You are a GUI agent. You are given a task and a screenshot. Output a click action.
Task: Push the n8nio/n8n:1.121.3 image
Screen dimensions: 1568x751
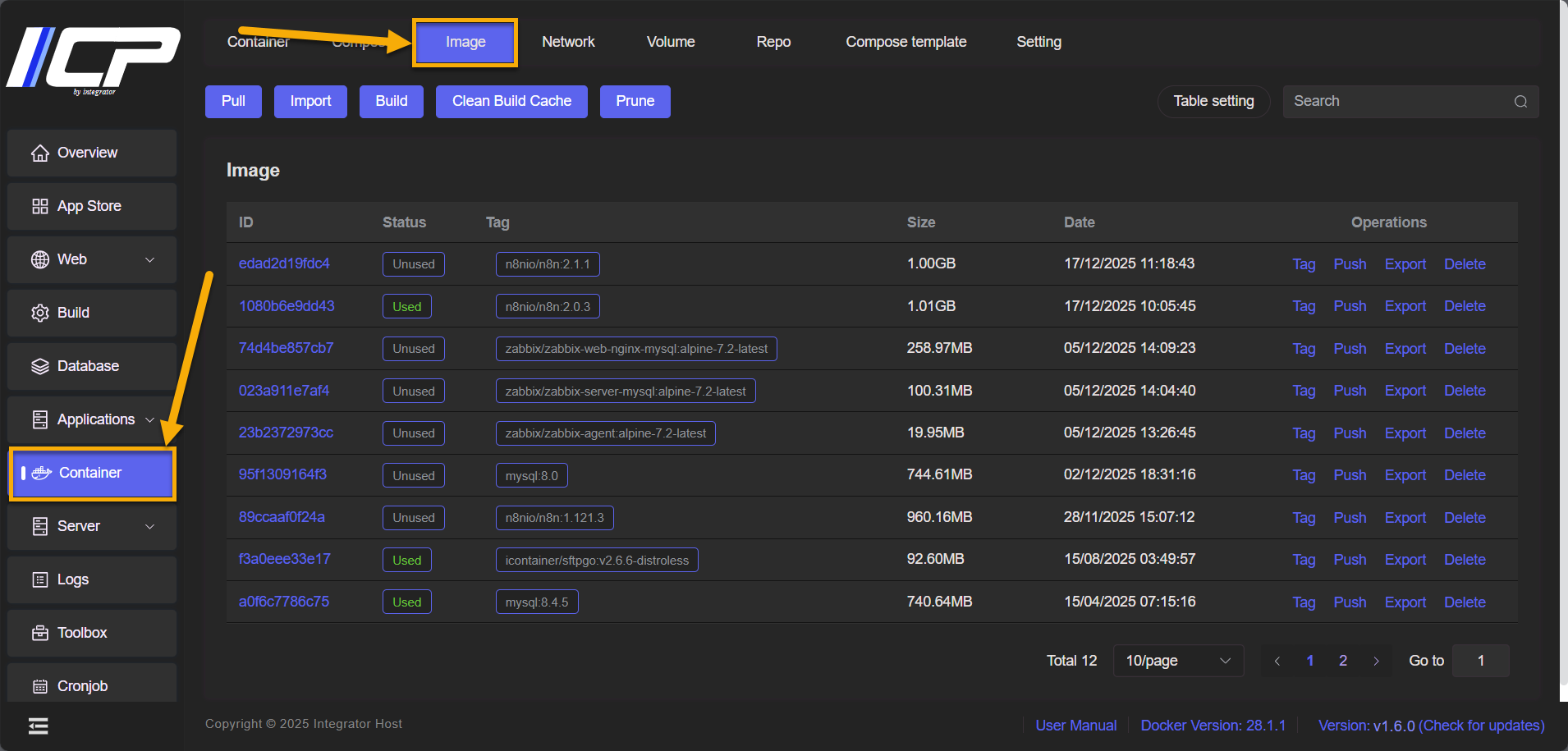click(1350, 518)
